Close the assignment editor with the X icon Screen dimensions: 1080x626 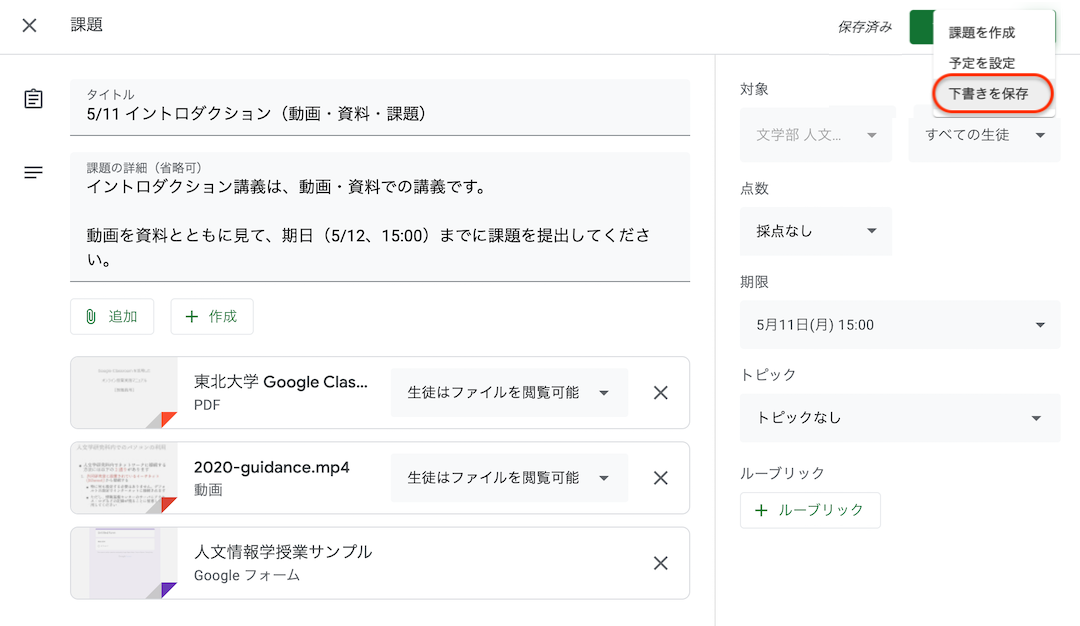(x=29, y=25)
